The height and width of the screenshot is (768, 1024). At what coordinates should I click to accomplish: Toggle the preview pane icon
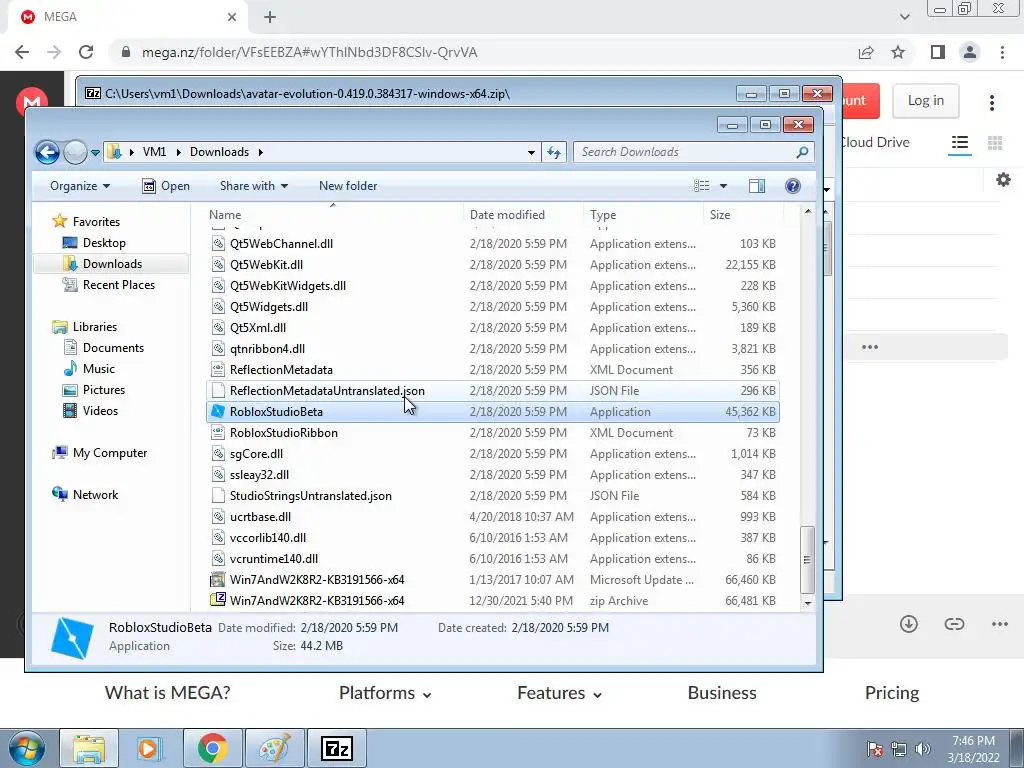[757, 186]
